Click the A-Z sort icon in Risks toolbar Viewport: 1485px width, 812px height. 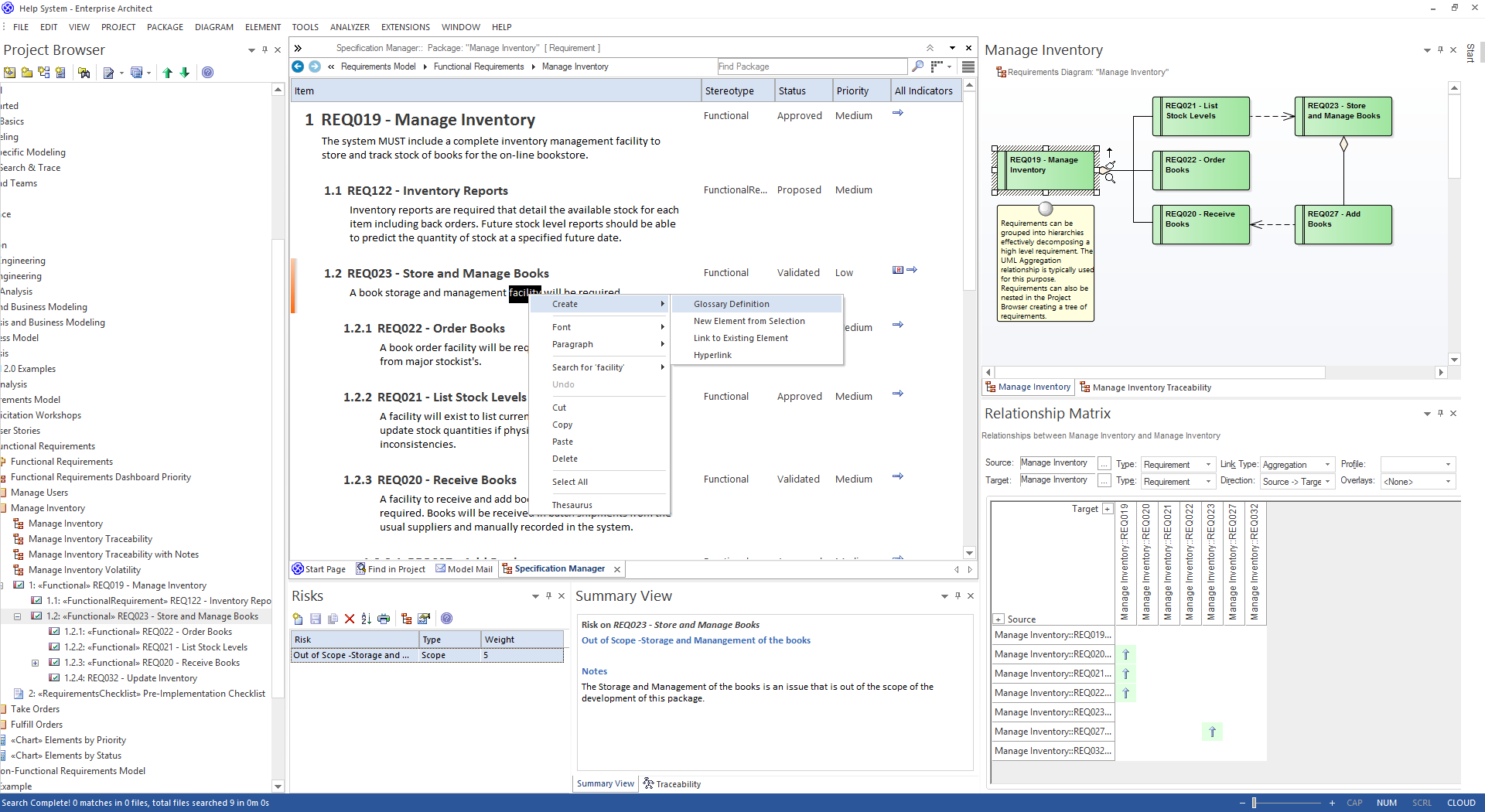tap(366, 619)
